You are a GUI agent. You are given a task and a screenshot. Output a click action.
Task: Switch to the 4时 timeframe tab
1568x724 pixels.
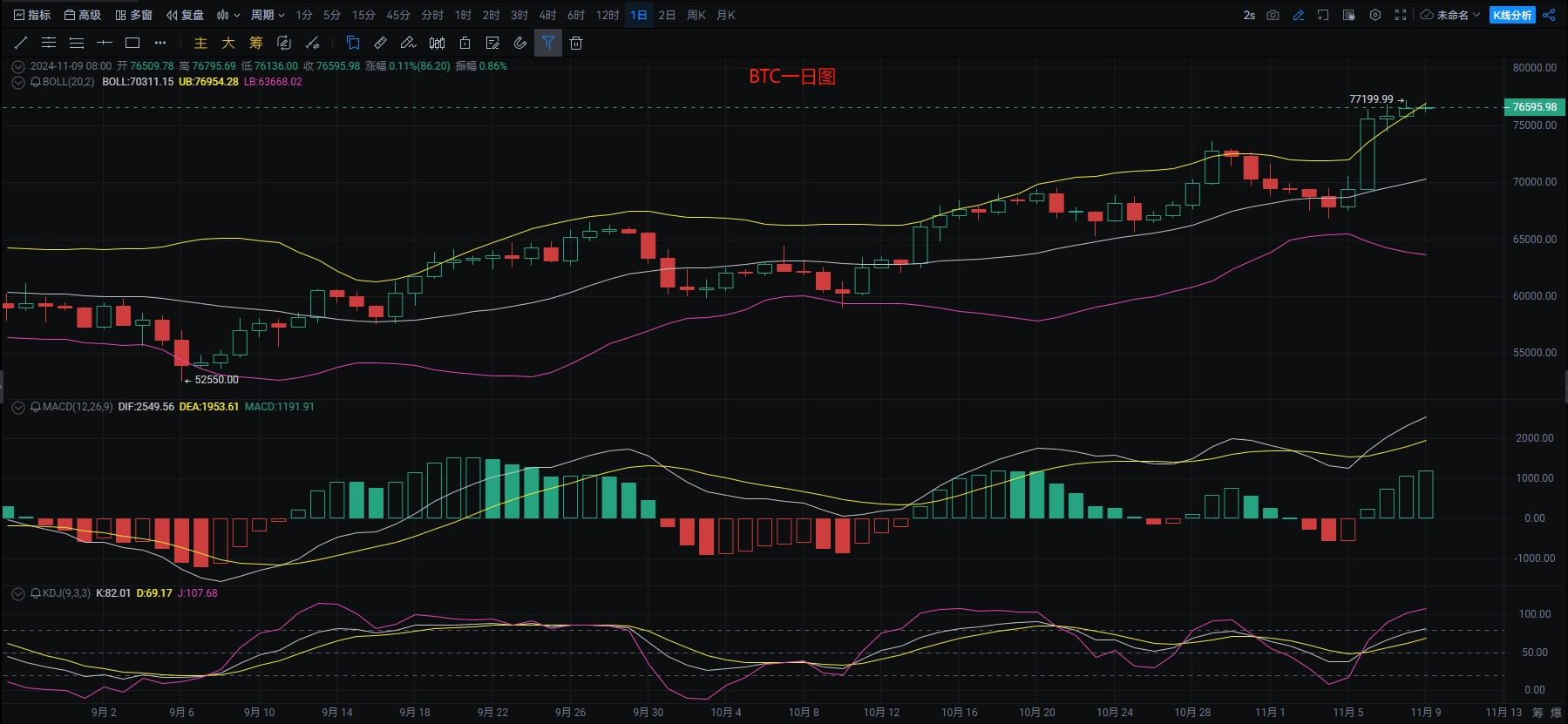coord(547,15)
